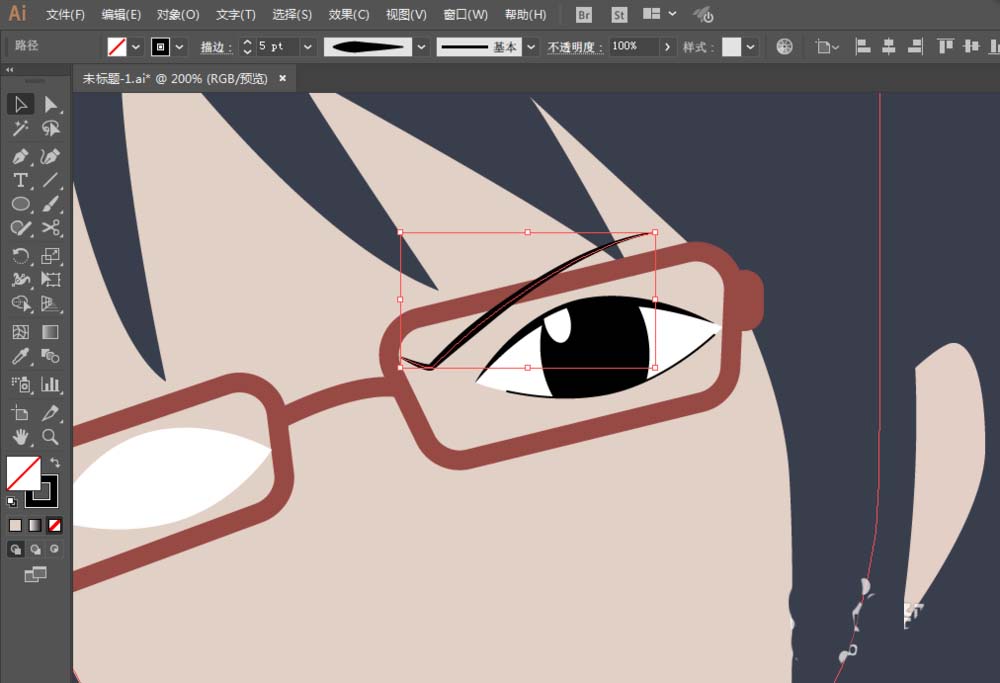Select the Paintbrush tool

(x=50, y=204)
